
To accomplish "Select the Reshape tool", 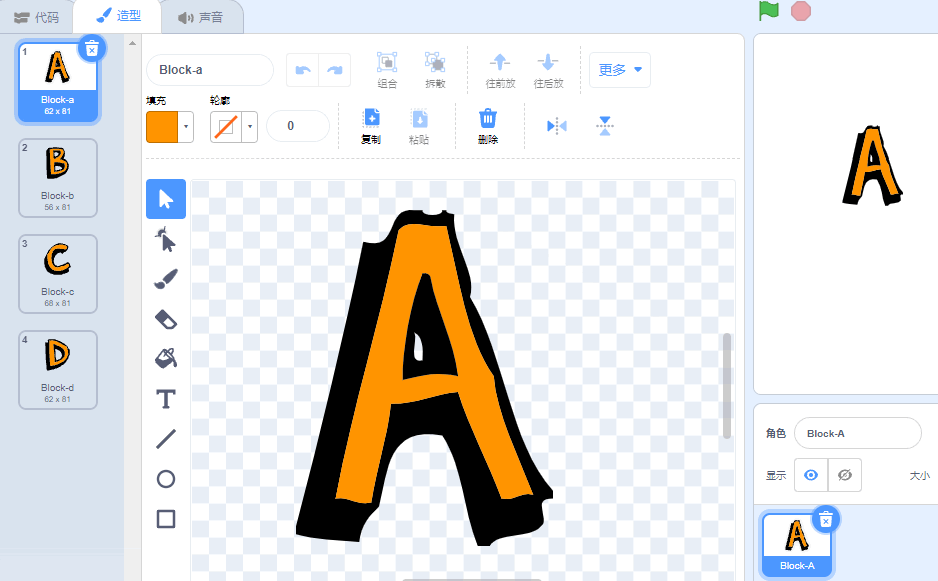I will click(166, 239).
